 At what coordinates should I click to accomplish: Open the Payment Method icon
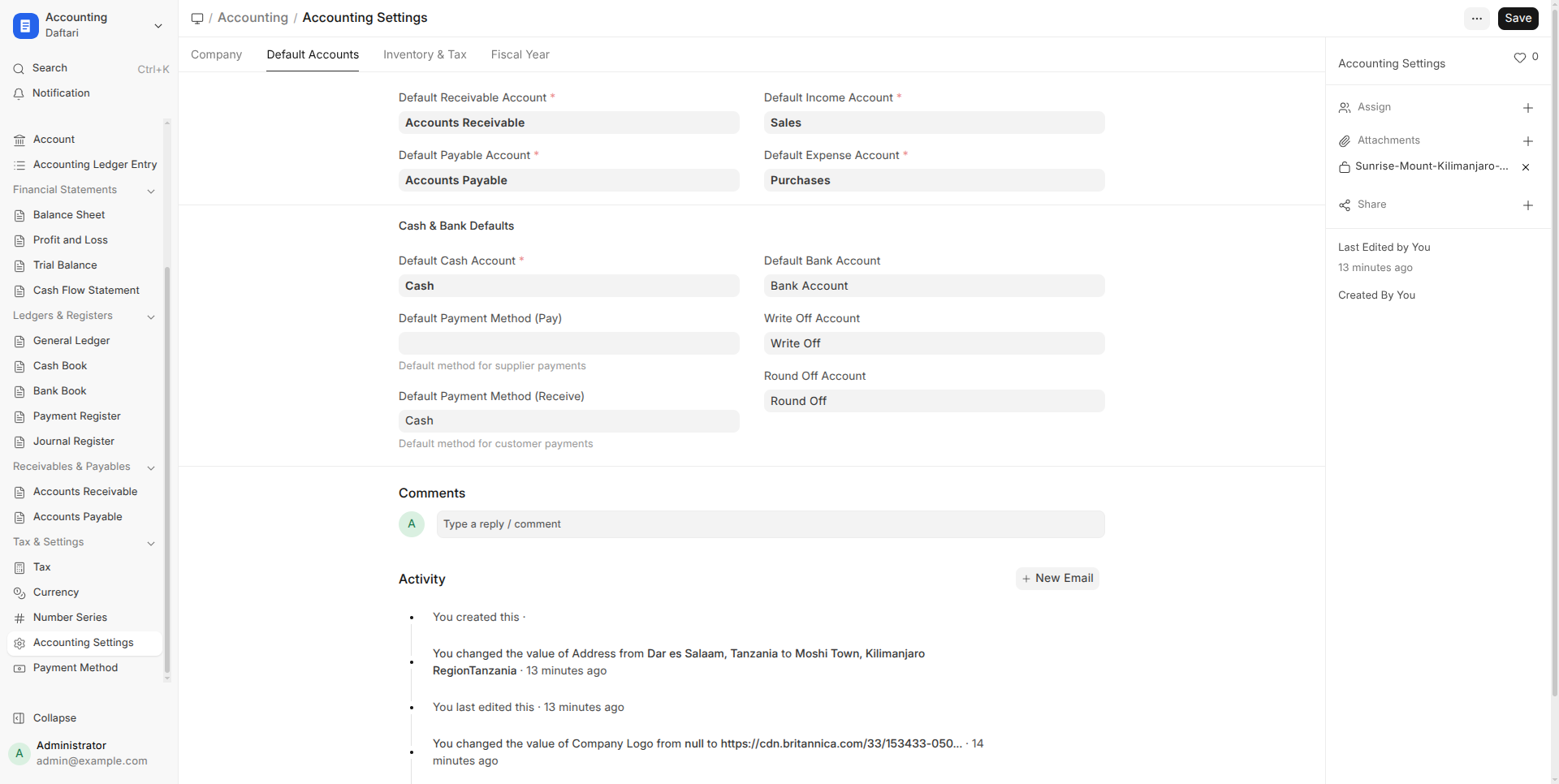(19, 669)
